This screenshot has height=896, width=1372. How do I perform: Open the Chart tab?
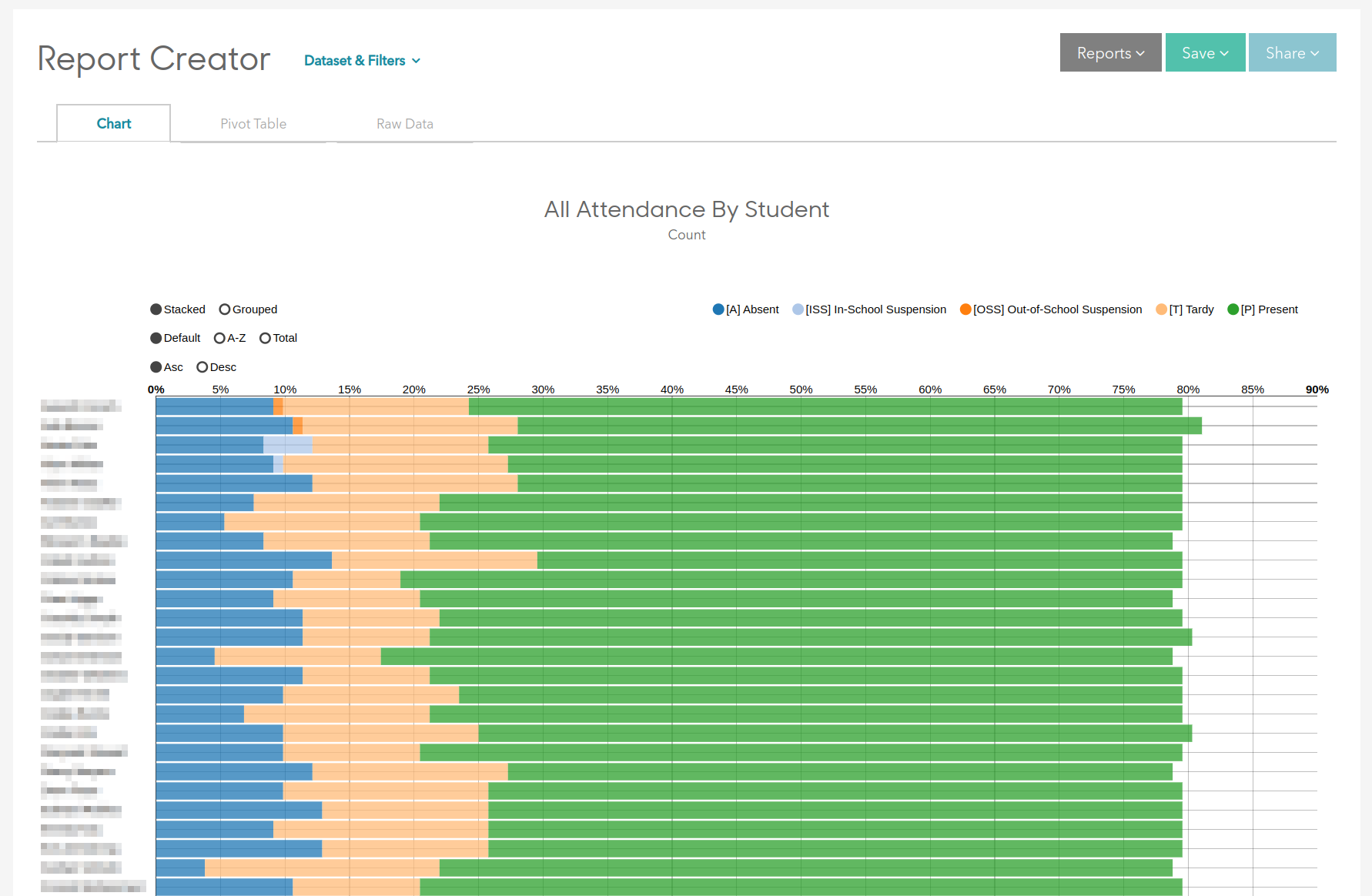pyautogui.click(x=114, y=124)
